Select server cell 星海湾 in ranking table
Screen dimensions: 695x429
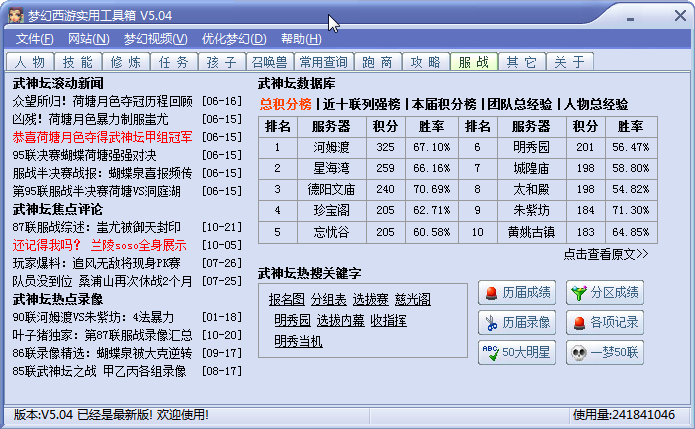(x=332, y=168)
